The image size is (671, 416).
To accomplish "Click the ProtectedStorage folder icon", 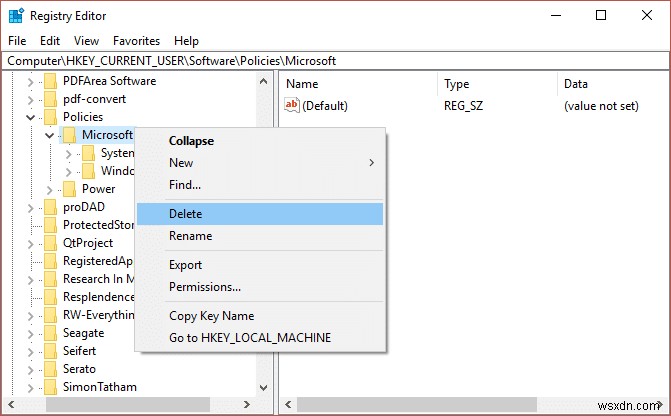I will 50,225.
